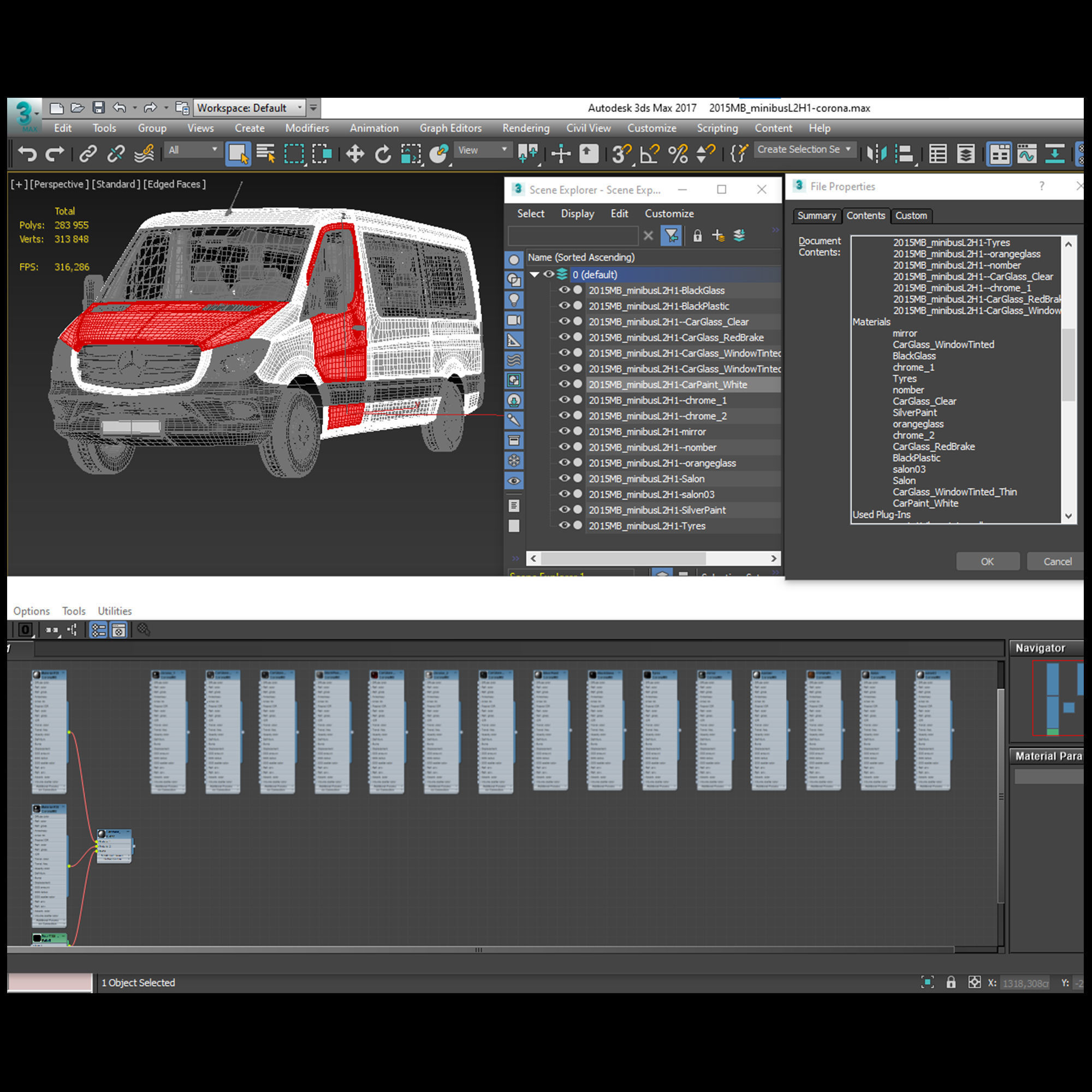Activate Select and Scale tool

[411, 153]
